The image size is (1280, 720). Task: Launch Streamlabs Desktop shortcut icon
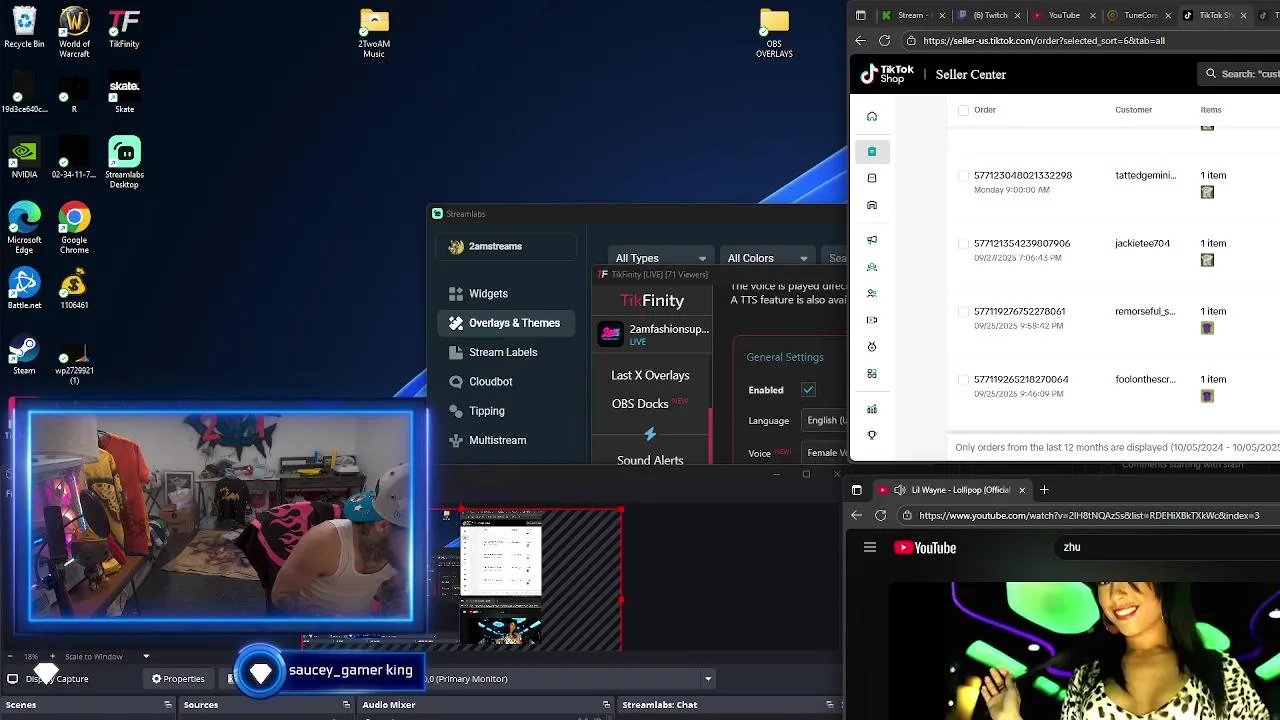(x=124, y=163)
